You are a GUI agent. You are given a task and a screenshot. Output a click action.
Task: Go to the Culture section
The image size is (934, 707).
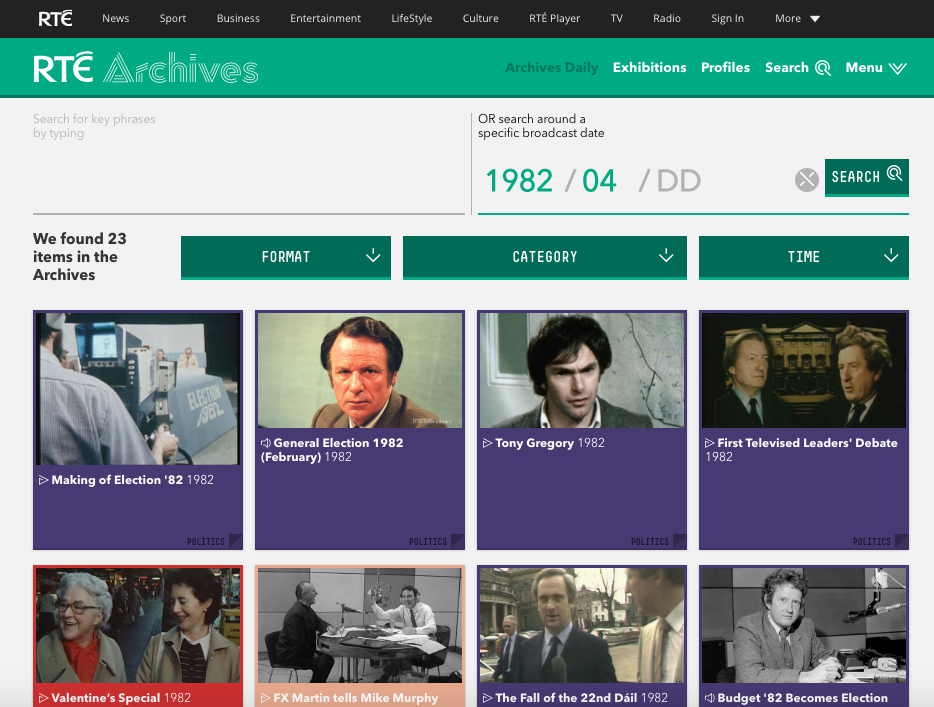(481, 18)
